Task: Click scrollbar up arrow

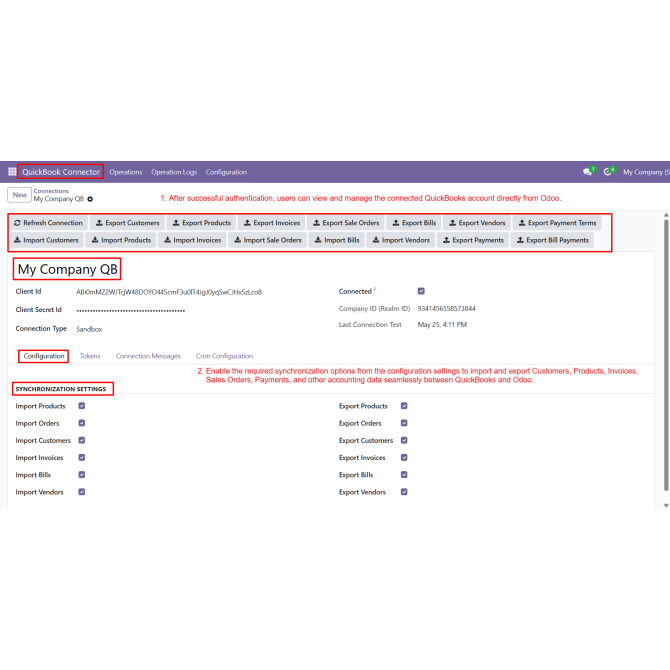Action: click(666, 215)
